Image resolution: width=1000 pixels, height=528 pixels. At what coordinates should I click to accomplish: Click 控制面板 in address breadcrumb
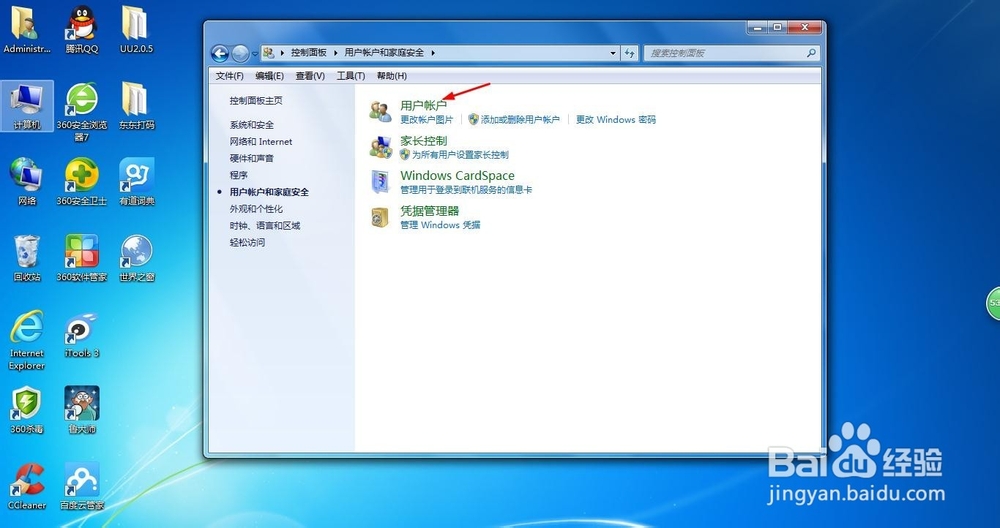(x=309, y=53)
